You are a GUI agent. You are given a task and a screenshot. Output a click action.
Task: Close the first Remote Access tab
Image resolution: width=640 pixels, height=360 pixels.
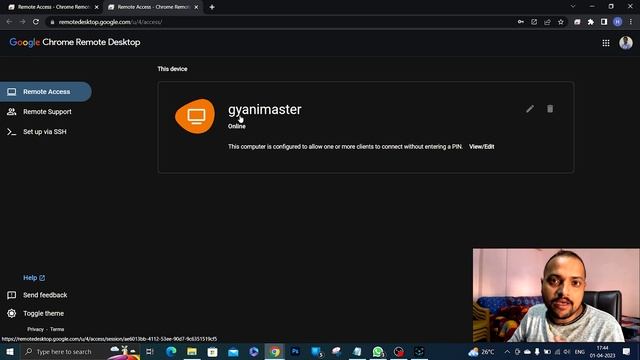[96, 7]
